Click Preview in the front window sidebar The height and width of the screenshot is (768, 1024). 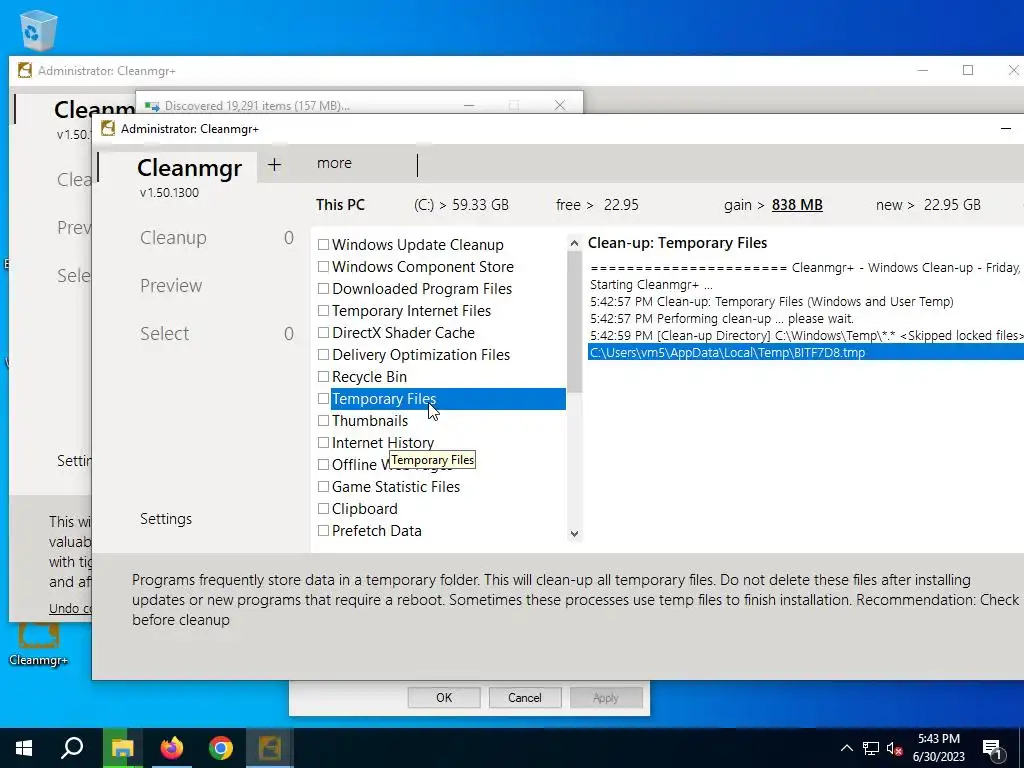tap(171, 285)
